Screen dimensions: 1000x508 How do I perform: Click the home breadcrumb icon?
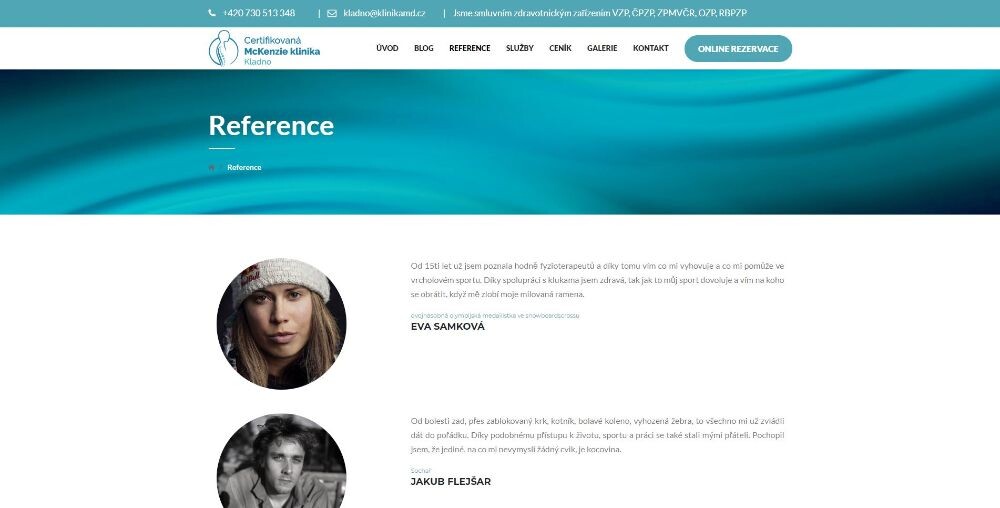(212, 168)
